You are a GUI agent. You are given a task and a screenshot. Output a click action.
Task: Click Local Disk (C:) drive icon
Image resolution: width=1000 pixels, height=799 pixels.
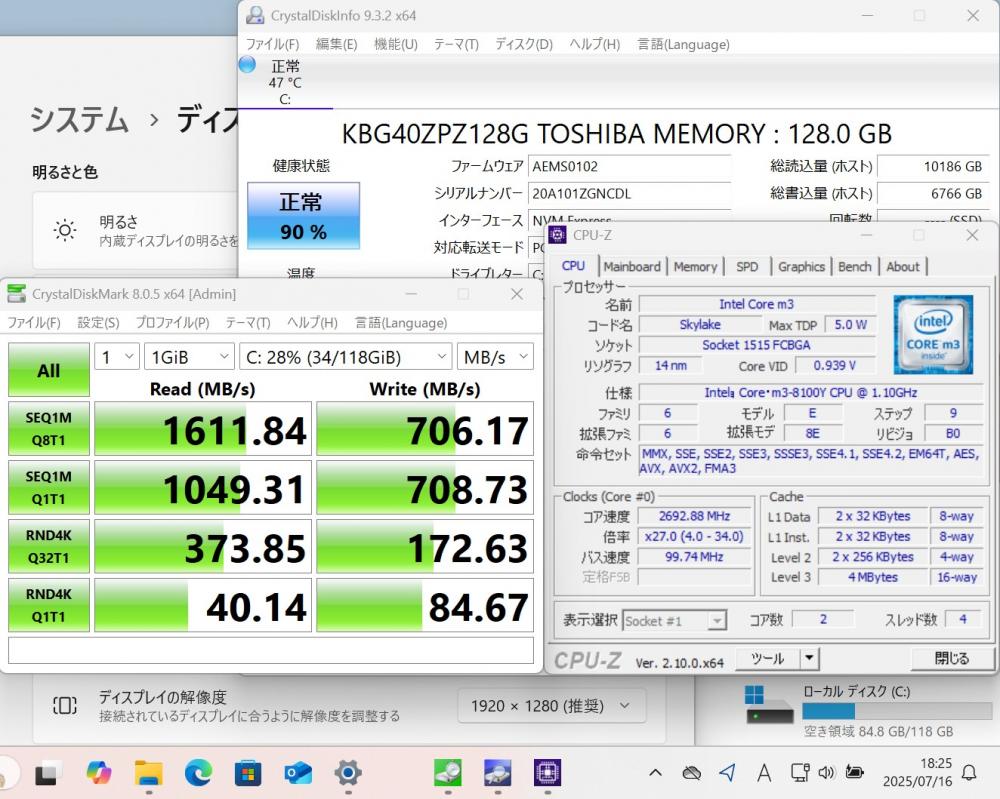(x=769, y=706)
